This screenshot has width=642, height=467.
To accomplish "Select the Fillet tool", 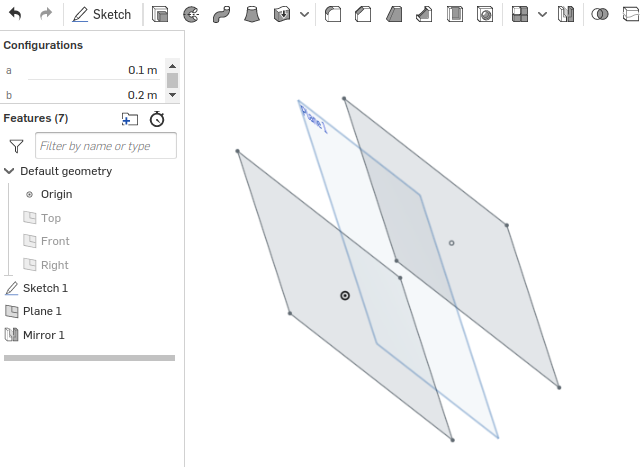I will [x=333, y=14].
